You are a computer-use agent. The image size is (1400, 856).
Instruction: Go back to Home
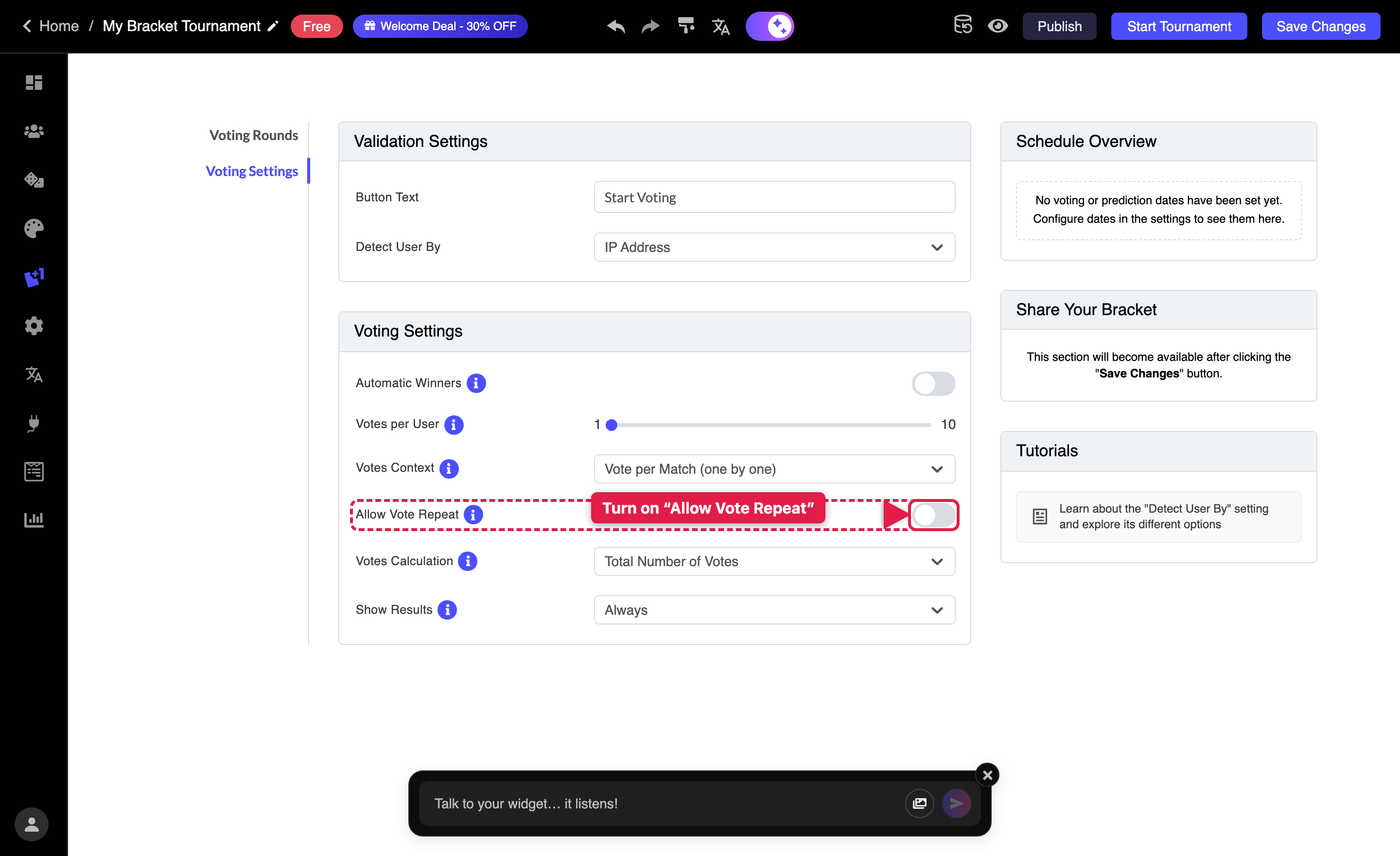point(50,26)
